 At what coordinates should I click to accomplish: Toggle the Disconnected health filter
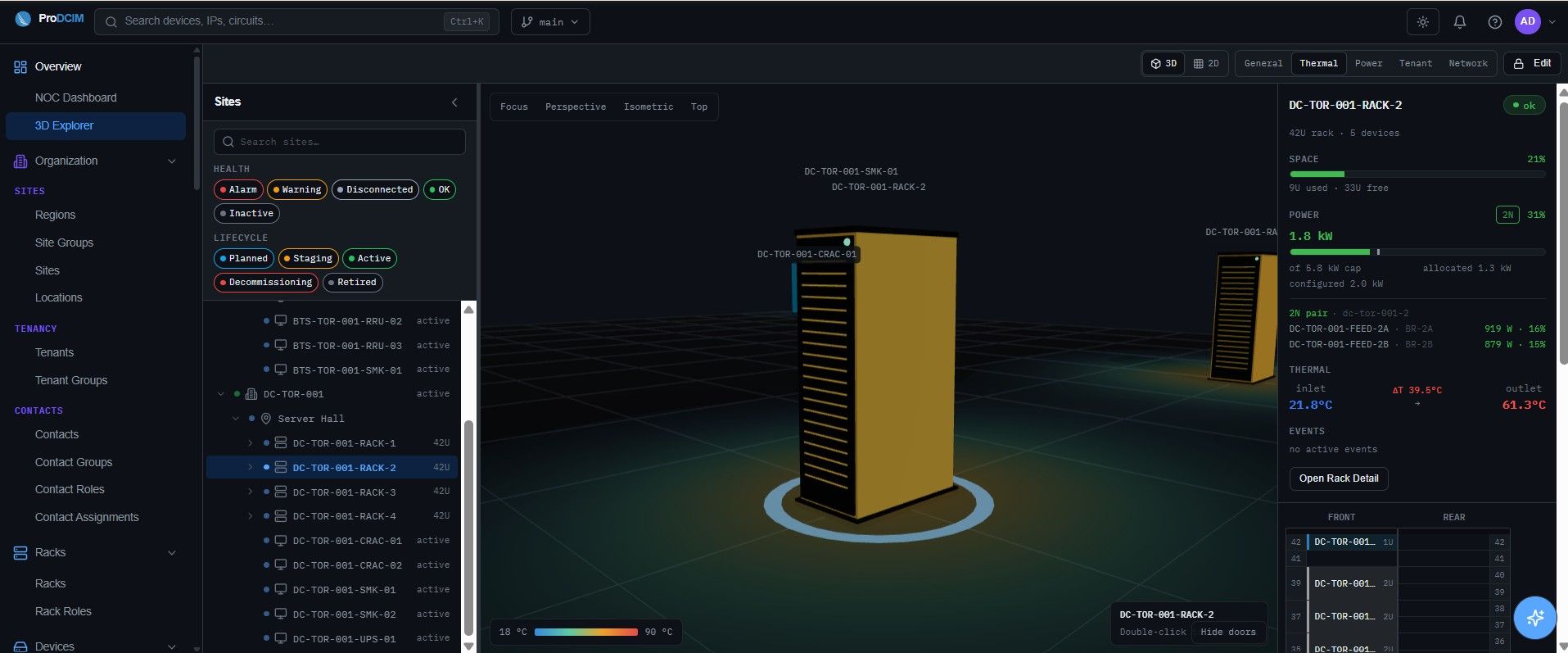point(375,189)
